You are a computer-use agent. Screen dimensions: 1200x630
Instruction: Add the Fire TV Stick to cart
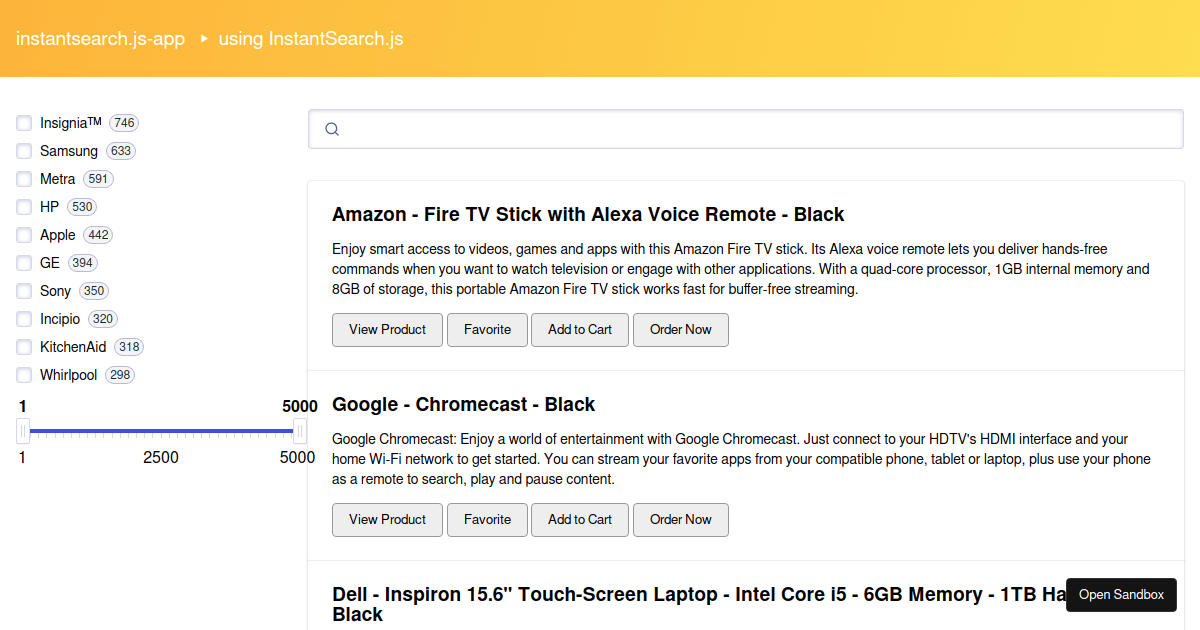pos(579,329)
